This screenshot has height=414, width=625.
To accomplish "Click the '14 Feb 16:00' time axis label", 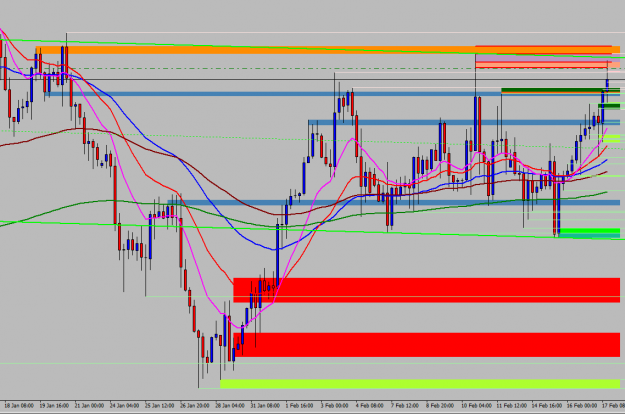I will (x=546, y=406).
